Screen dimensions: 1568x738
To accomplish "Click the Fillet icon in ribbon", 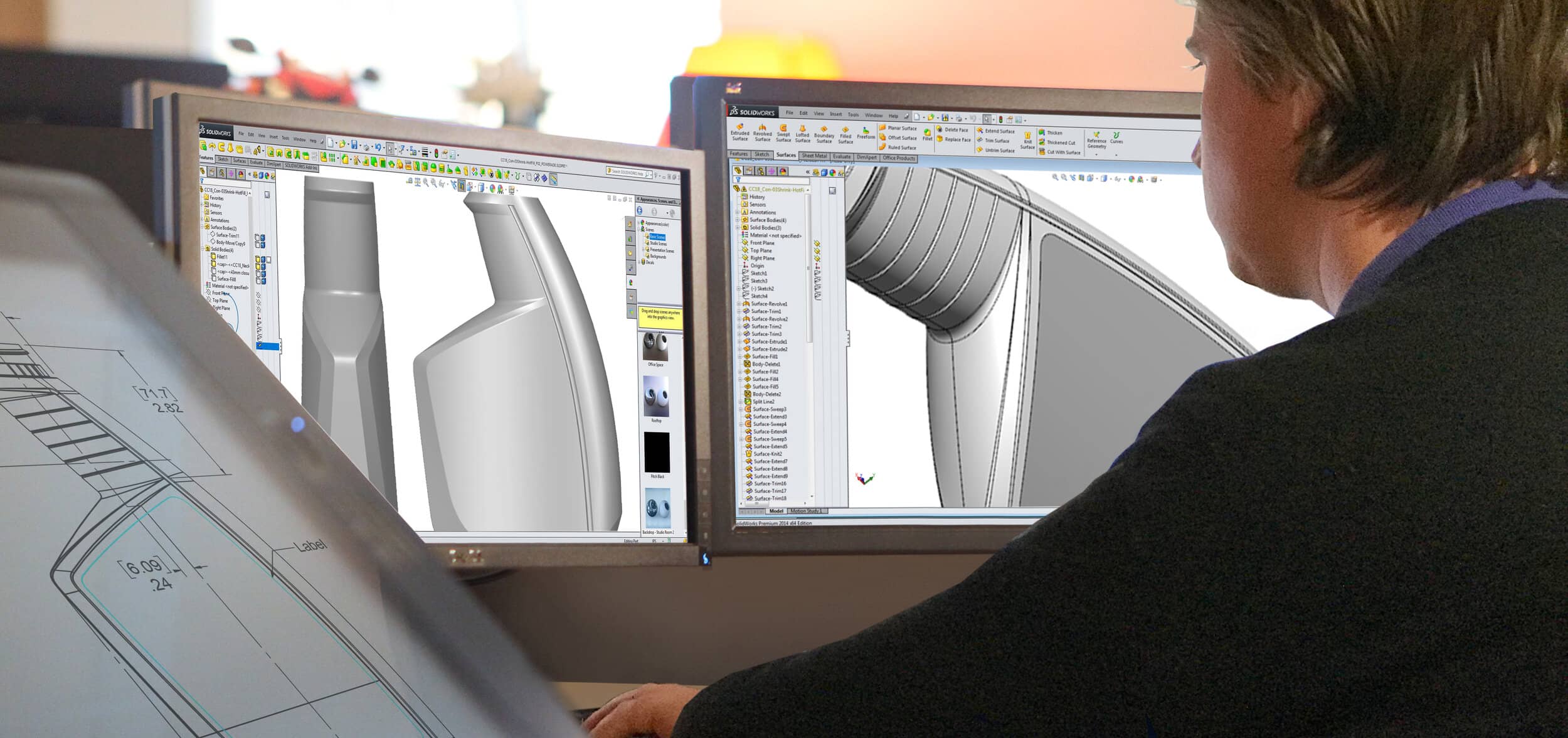I will pyautogui.click(x=927, y=134).
